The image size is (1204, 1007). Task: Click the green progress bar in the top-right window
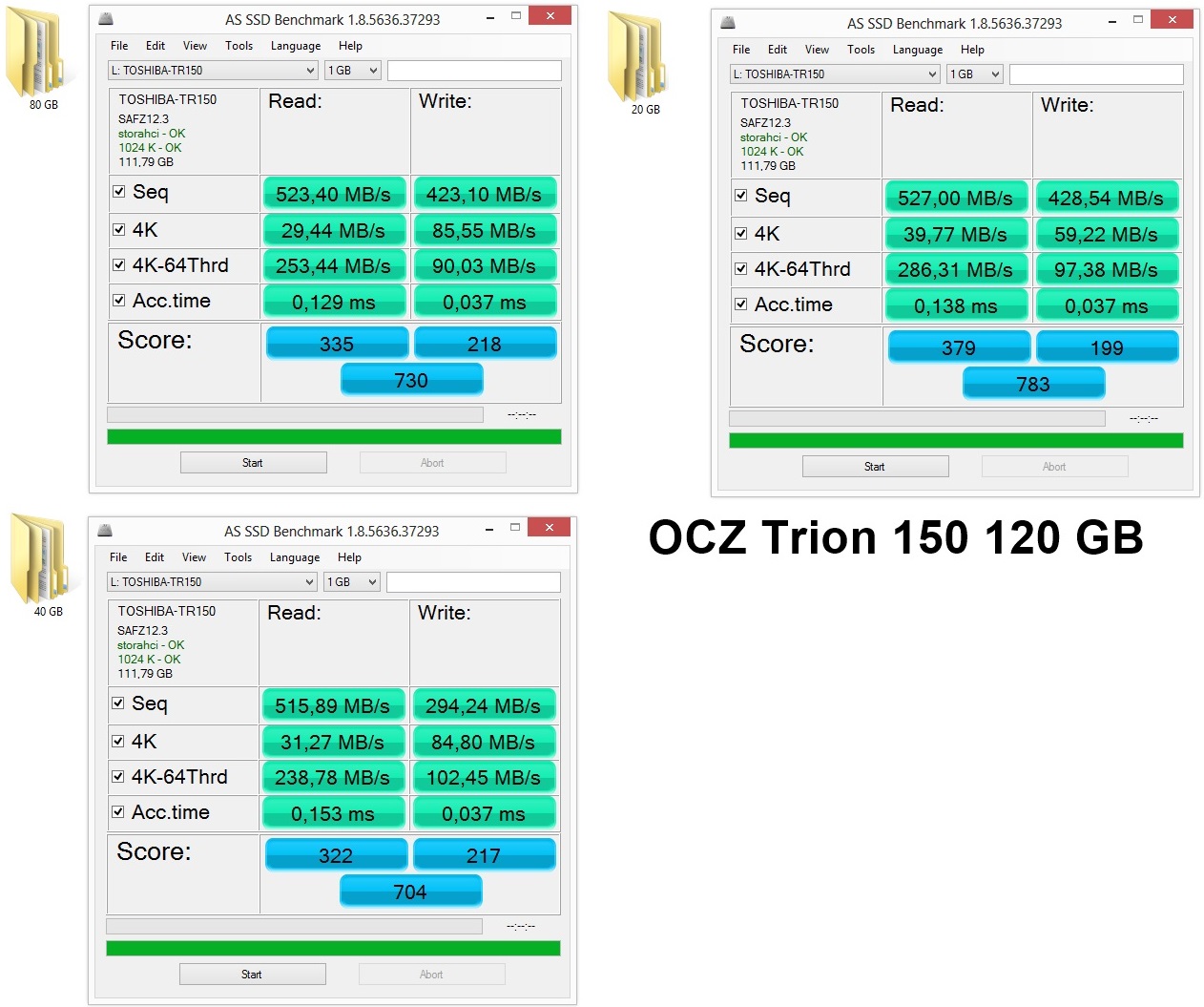[x=956, y=440]
